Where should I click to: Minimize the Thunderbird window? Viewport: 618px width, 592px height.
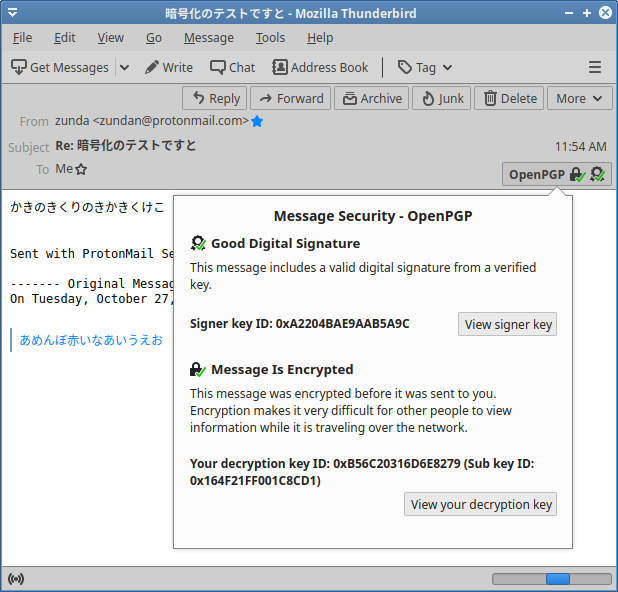[569, 13]
